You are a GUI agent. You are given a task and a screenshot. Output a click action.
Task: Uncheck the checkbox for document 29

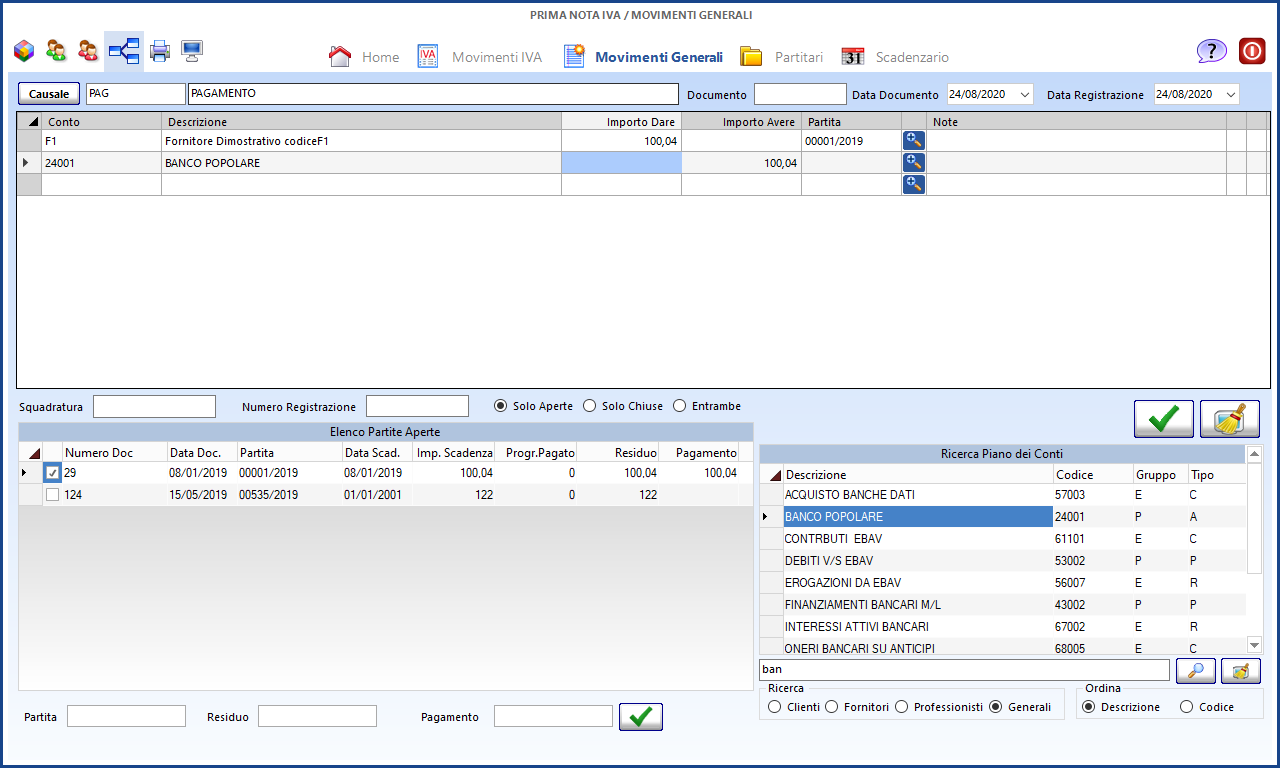click(x=53, y=473)
